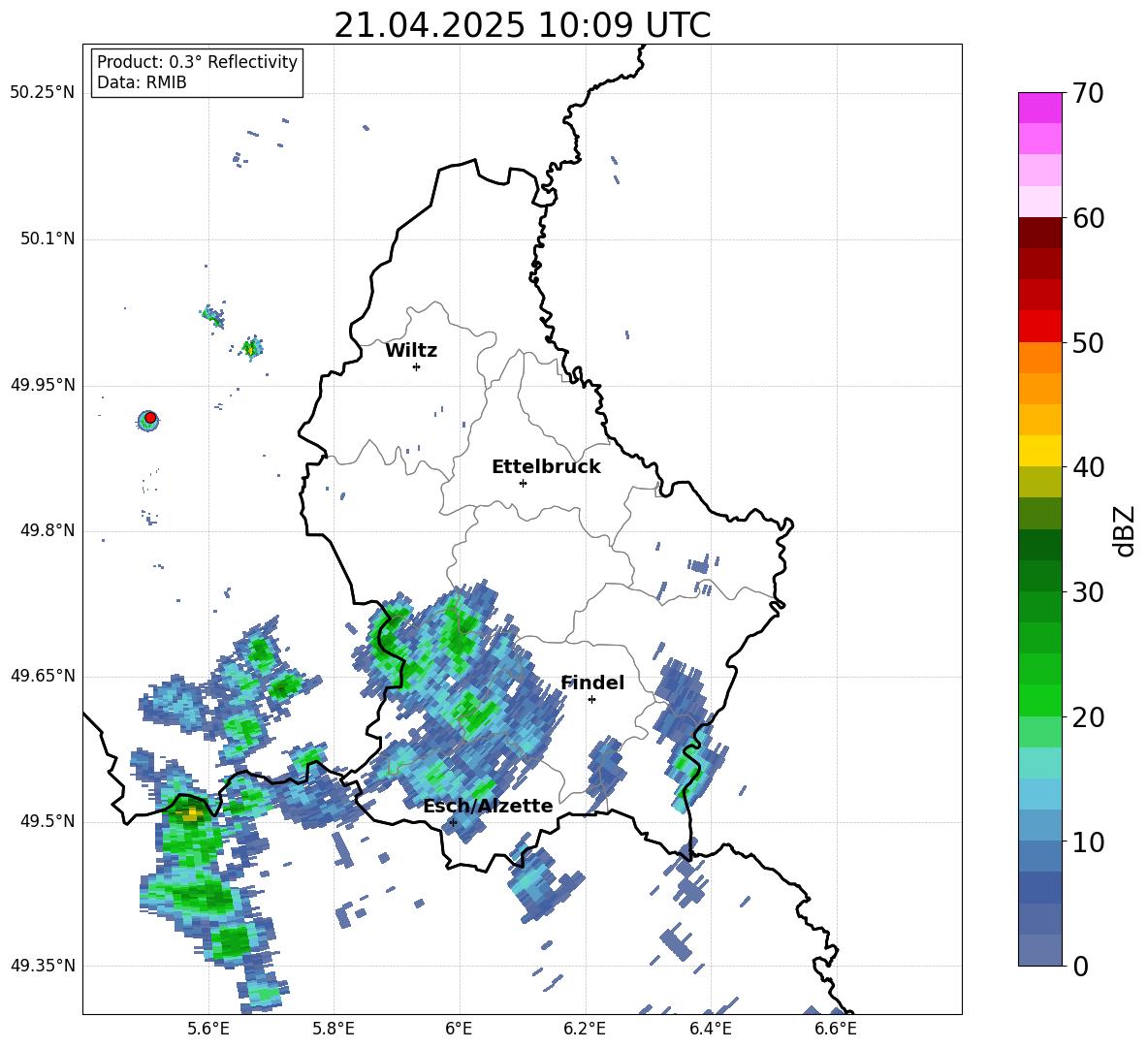
Task: Click the 50.1°N latitude label
Action: click(x=47, y=238)
